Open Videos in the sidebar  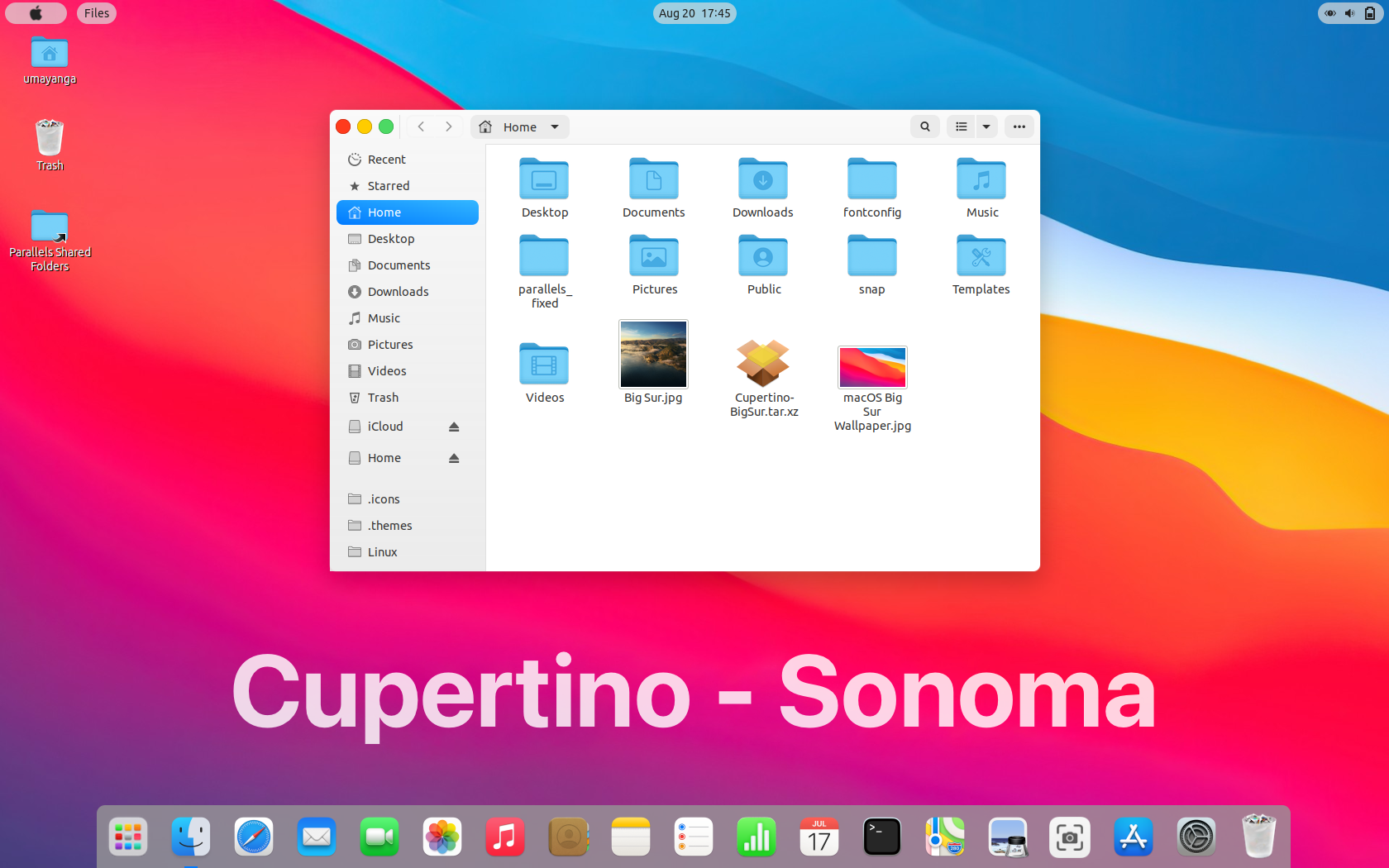pyautogui.click(x=408, y=371)
